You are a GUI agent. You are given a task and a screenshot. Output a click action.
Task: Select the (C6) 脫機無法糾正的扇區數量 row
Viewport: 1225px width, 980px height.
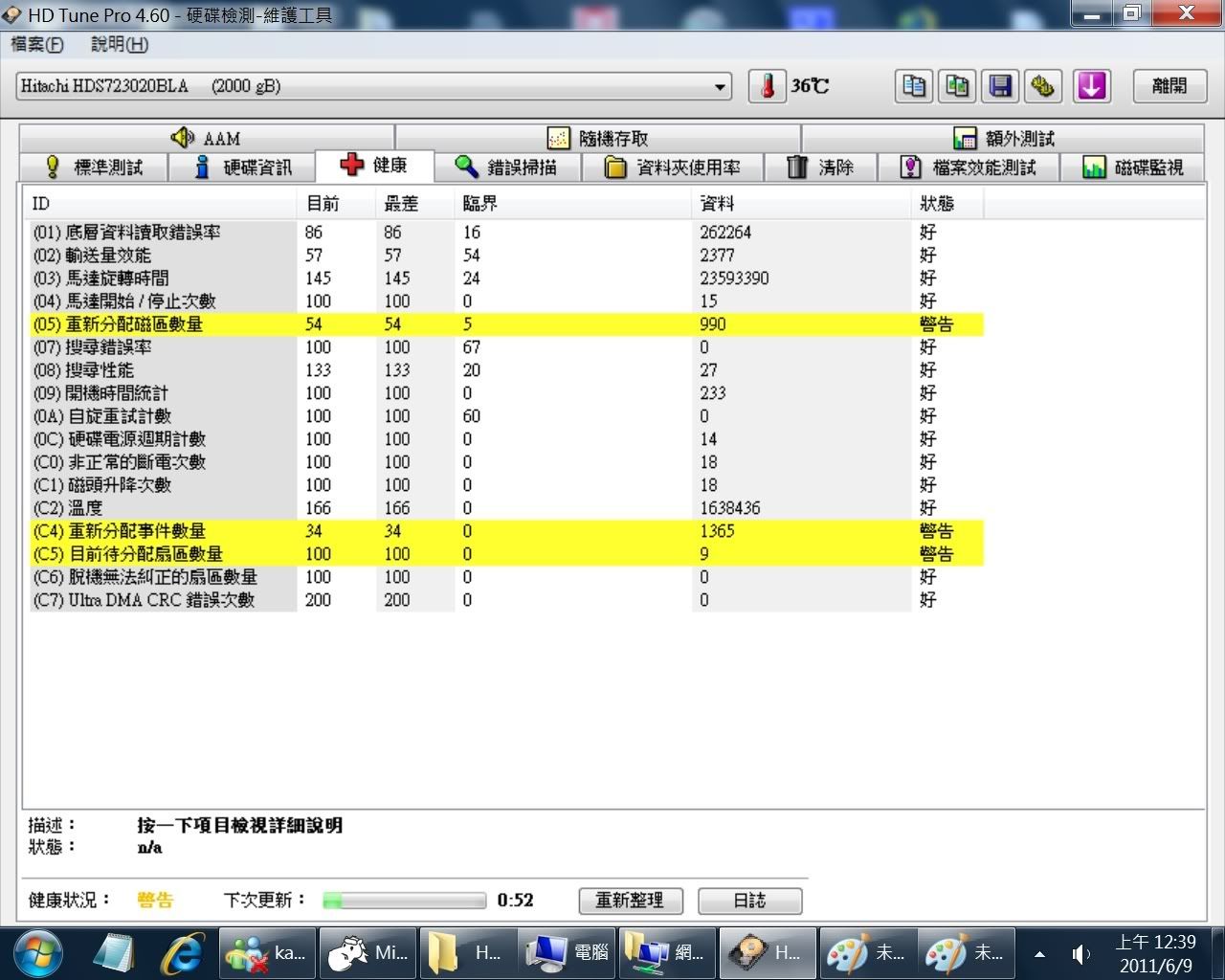click(505, 577)
